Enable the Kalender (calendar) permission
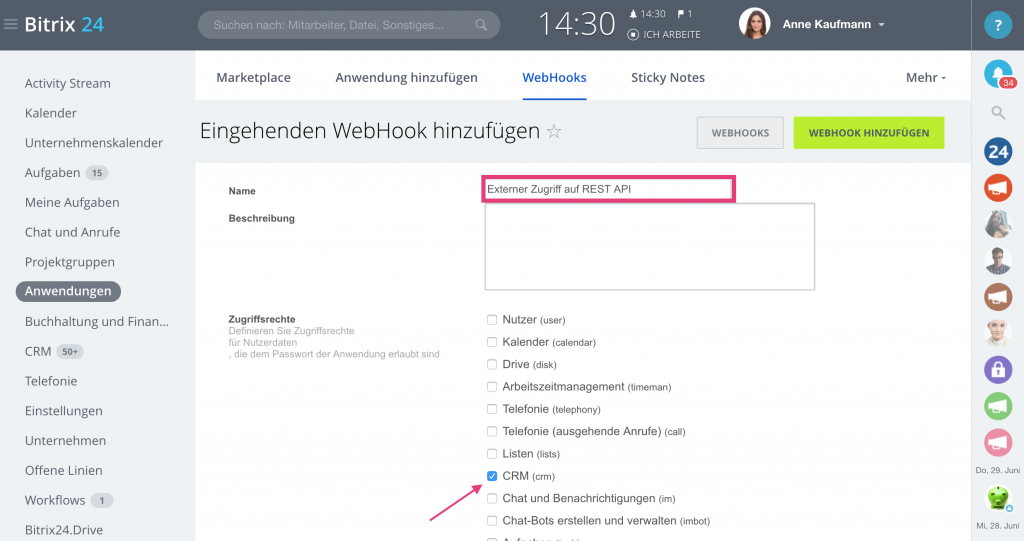Image resolution: width=1024 pixels, height=541 pixels. pos(492,342)
